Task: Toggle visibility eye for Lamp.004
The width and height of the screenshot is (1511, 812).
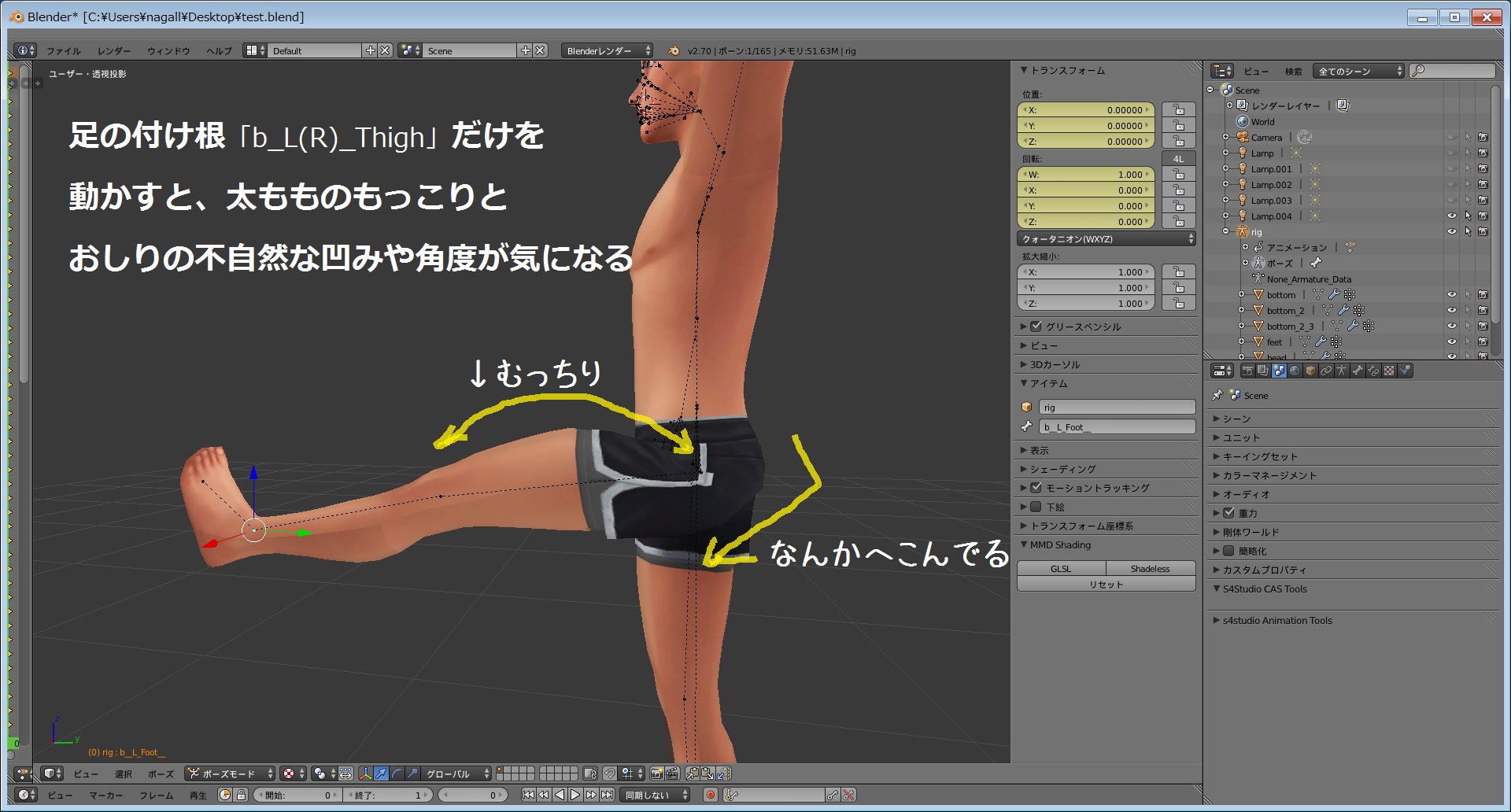Action: (x=1452, y=216)
